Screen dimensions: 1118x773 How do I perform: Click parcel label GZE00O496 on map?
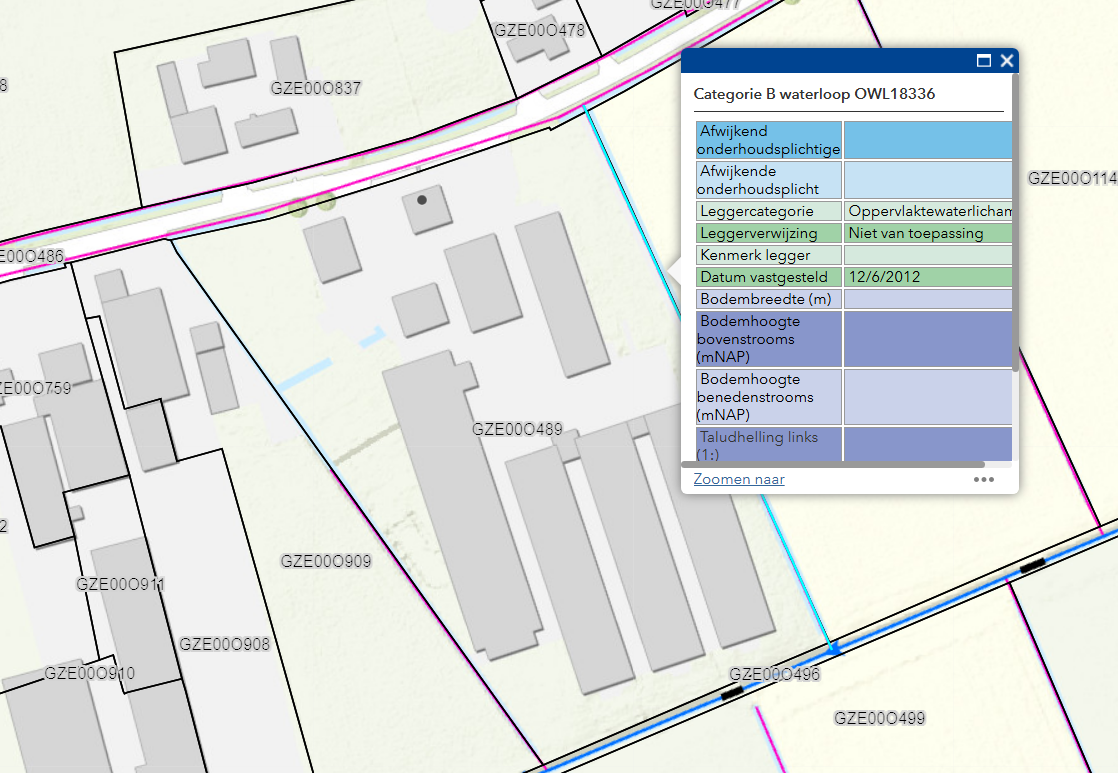[x=774, y=674]
